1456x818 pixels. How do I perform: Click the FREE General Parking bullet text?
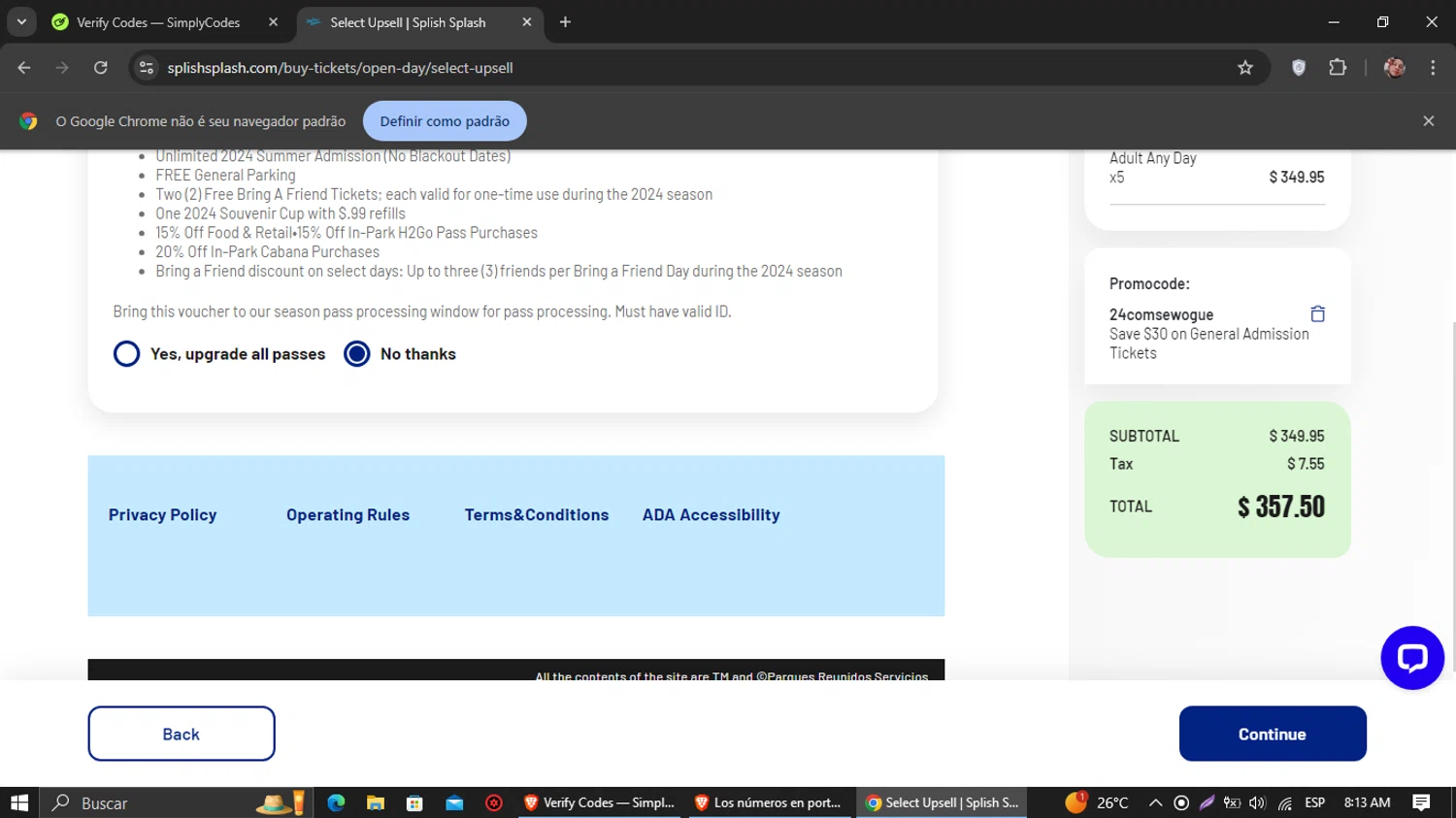point(225,176)
